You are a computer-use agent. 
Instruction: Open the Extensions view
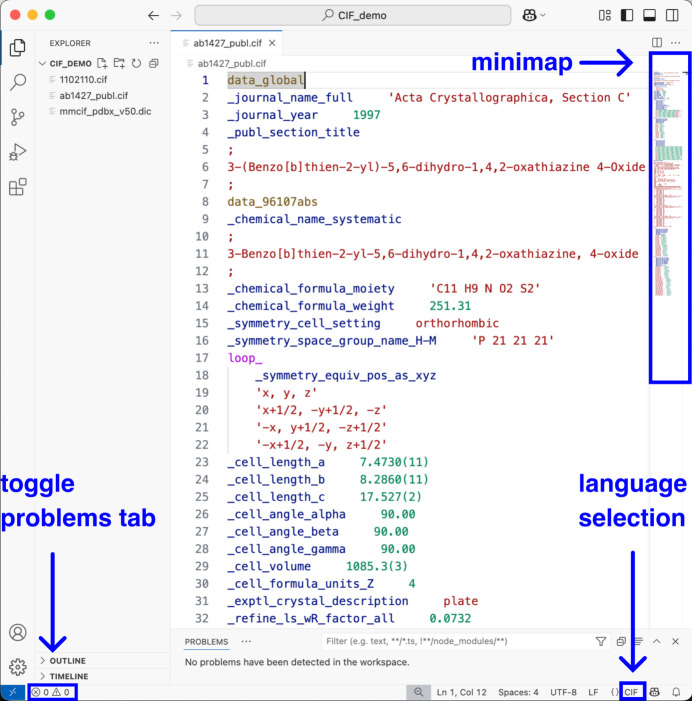pos(17,187)
